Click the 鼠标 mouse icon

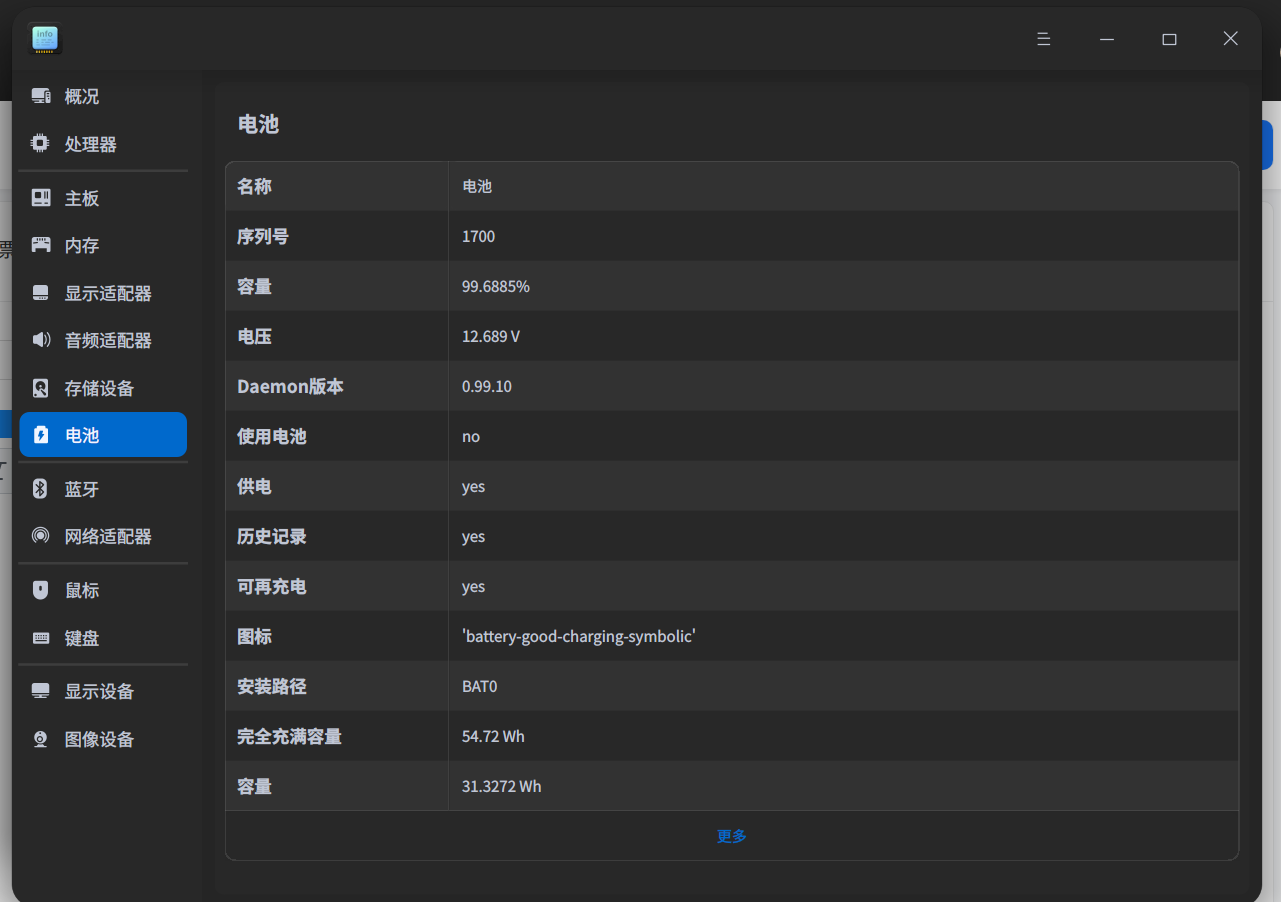point(40,590)
